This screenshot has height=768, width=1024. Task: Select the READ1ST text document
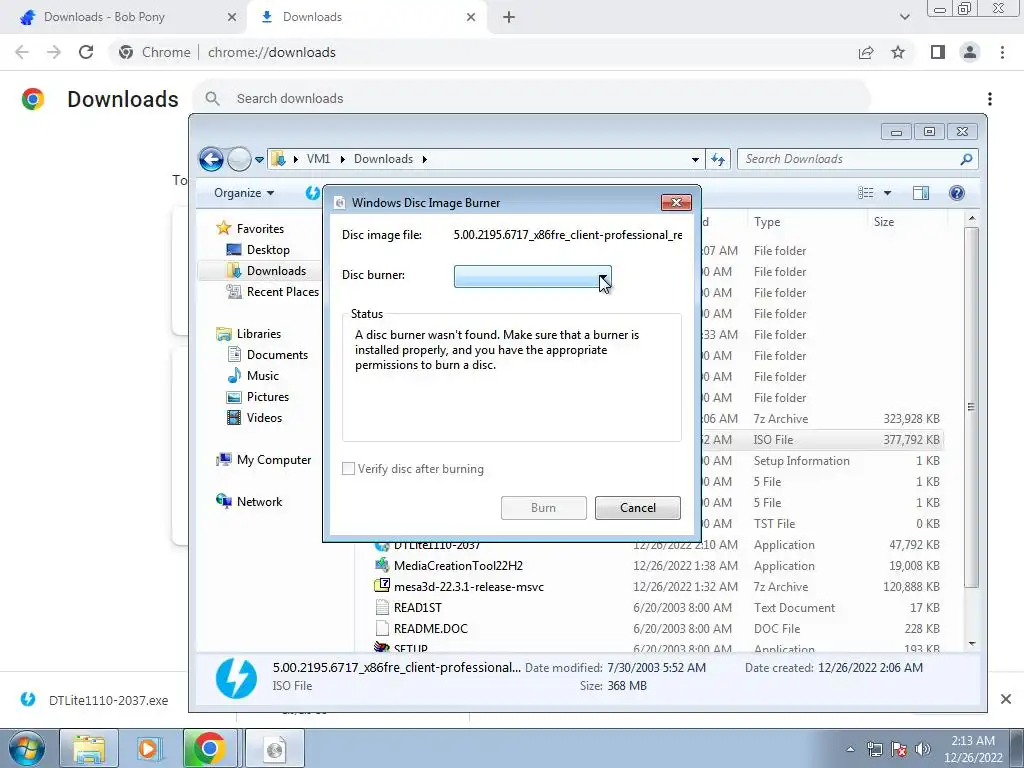[x=417, y=607]
